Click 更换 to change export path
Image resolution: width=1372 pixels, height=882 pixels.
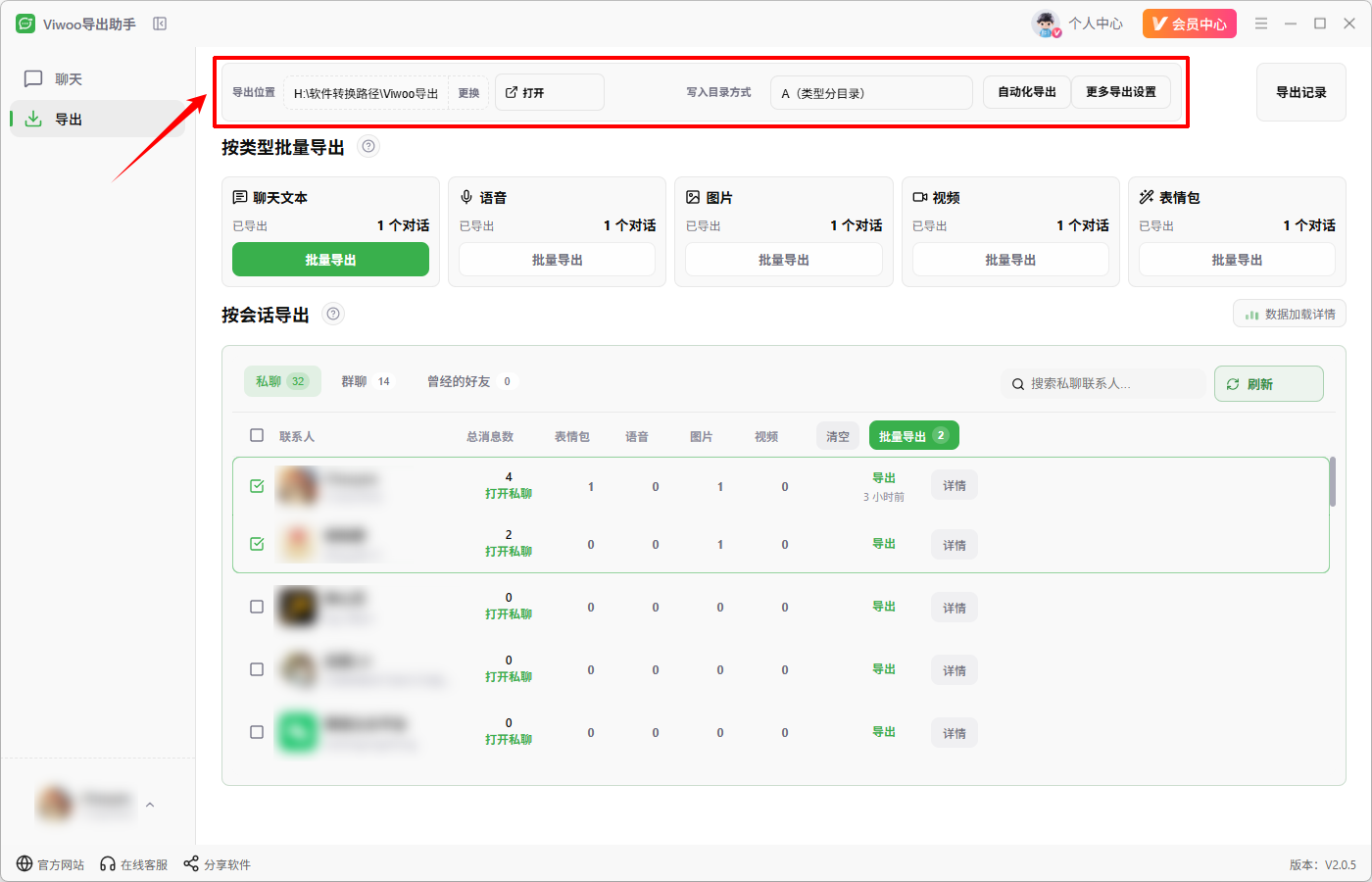pyautogui.click(x=468, y=93)
